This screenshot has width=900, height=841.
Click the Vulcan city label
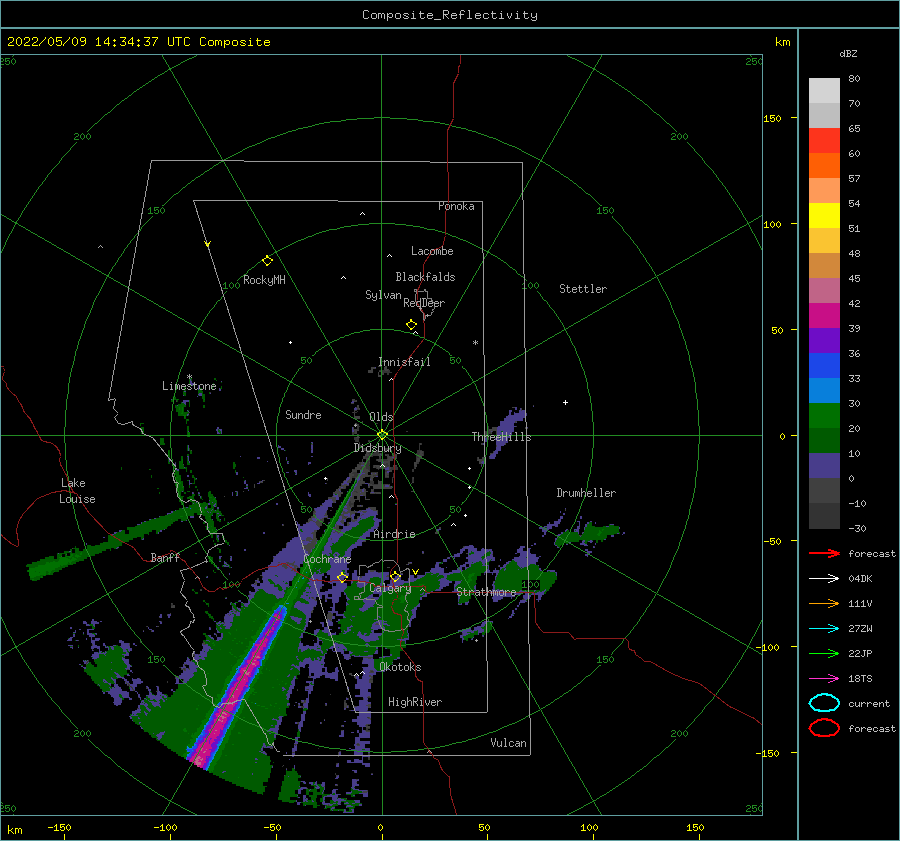(509, 743)
